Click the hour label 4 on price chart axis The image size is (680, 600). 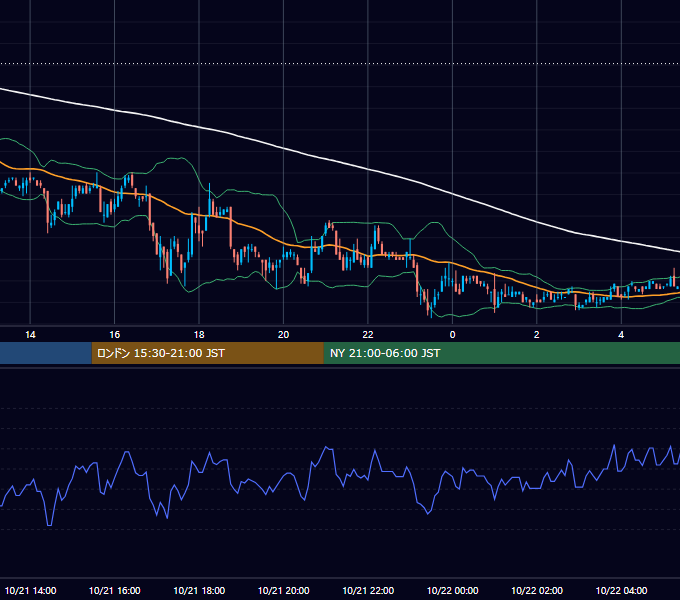[621, 335]
